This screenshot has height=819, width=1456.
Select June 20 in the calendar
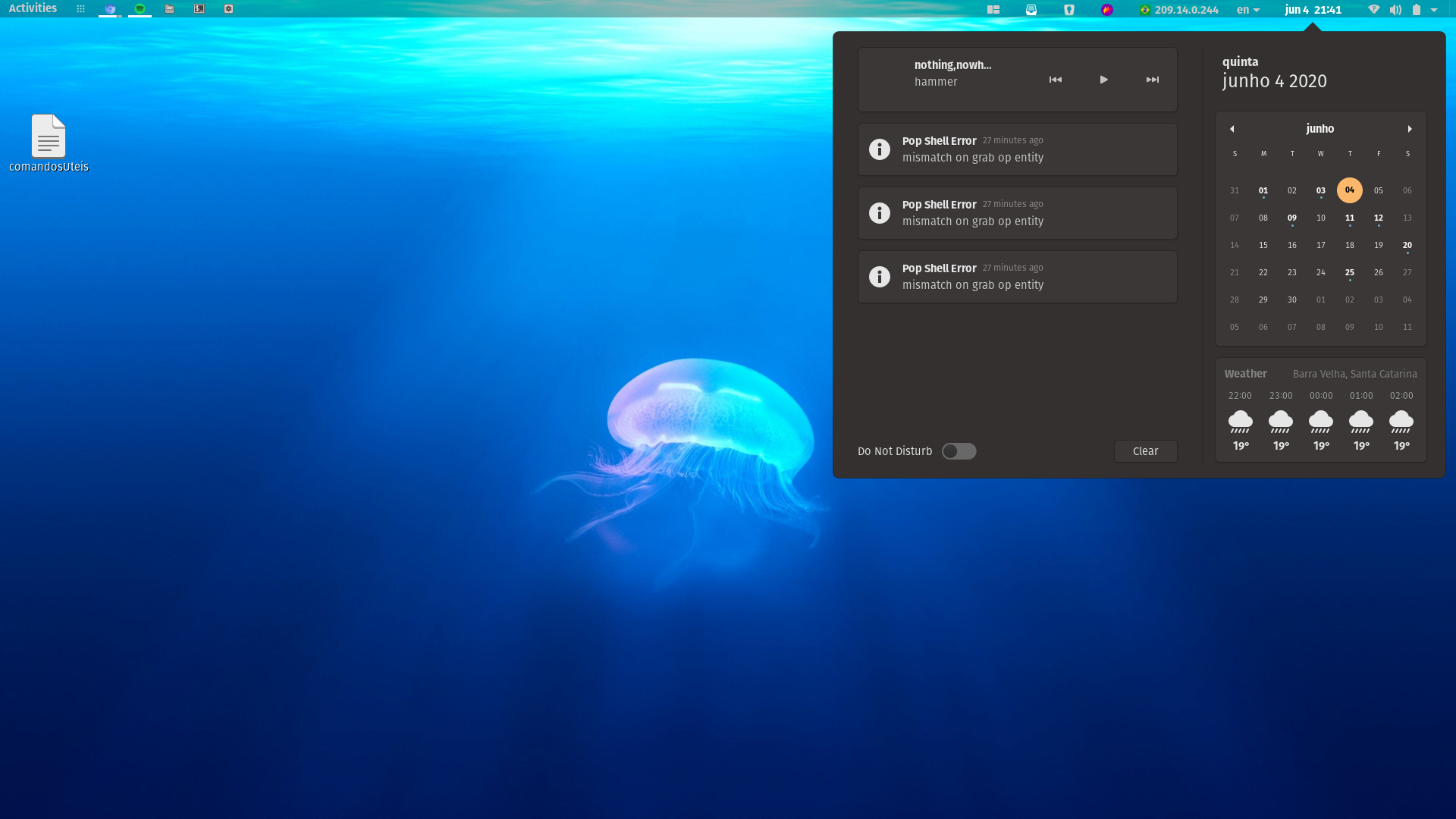(1407, 245)
